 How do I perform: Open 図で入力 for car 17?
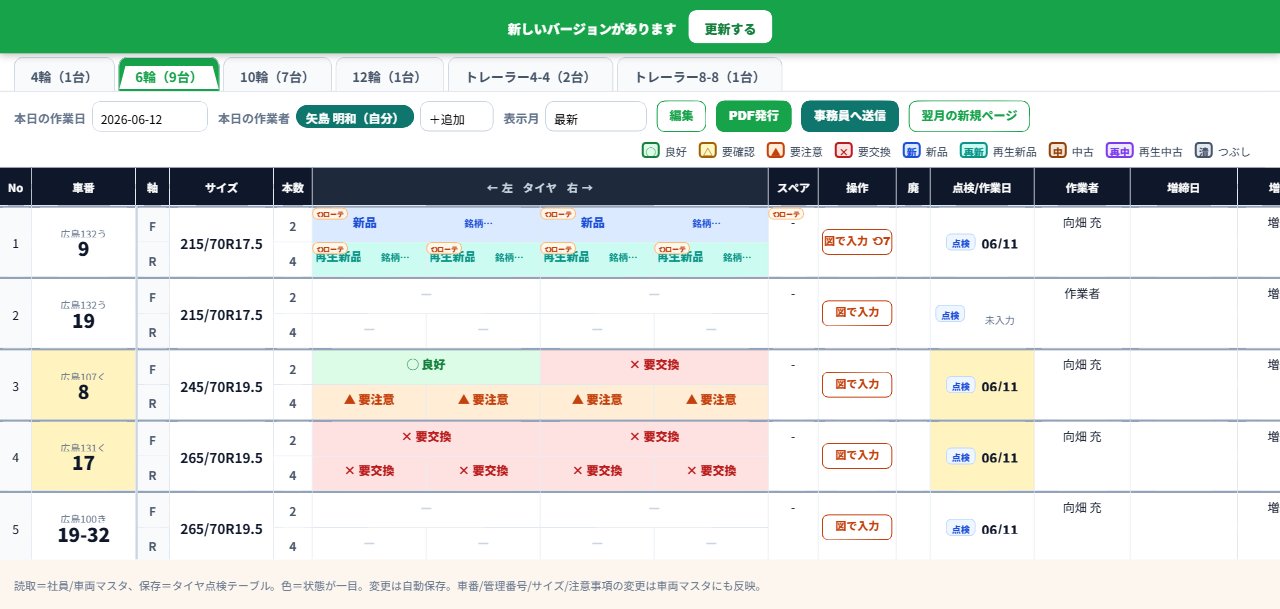click(x=856, y=456)
